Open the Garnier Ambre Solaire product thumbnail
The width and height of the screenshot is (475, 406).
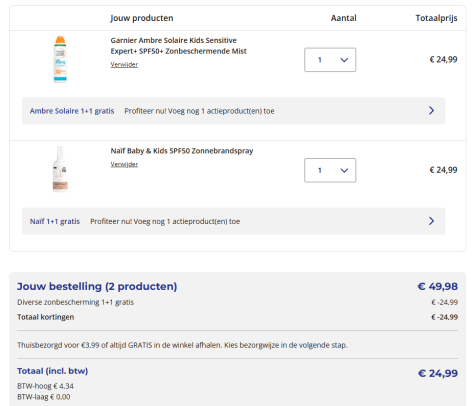pyautogui.click(x=60, y=59)
